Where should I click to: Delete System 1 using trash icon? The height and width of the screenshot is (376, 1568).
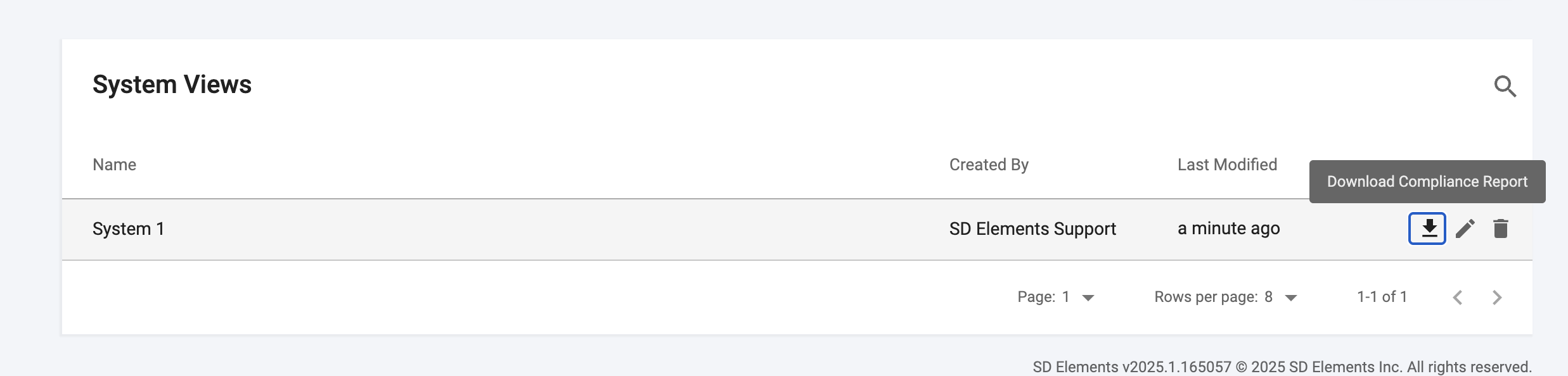point(1500,229)
